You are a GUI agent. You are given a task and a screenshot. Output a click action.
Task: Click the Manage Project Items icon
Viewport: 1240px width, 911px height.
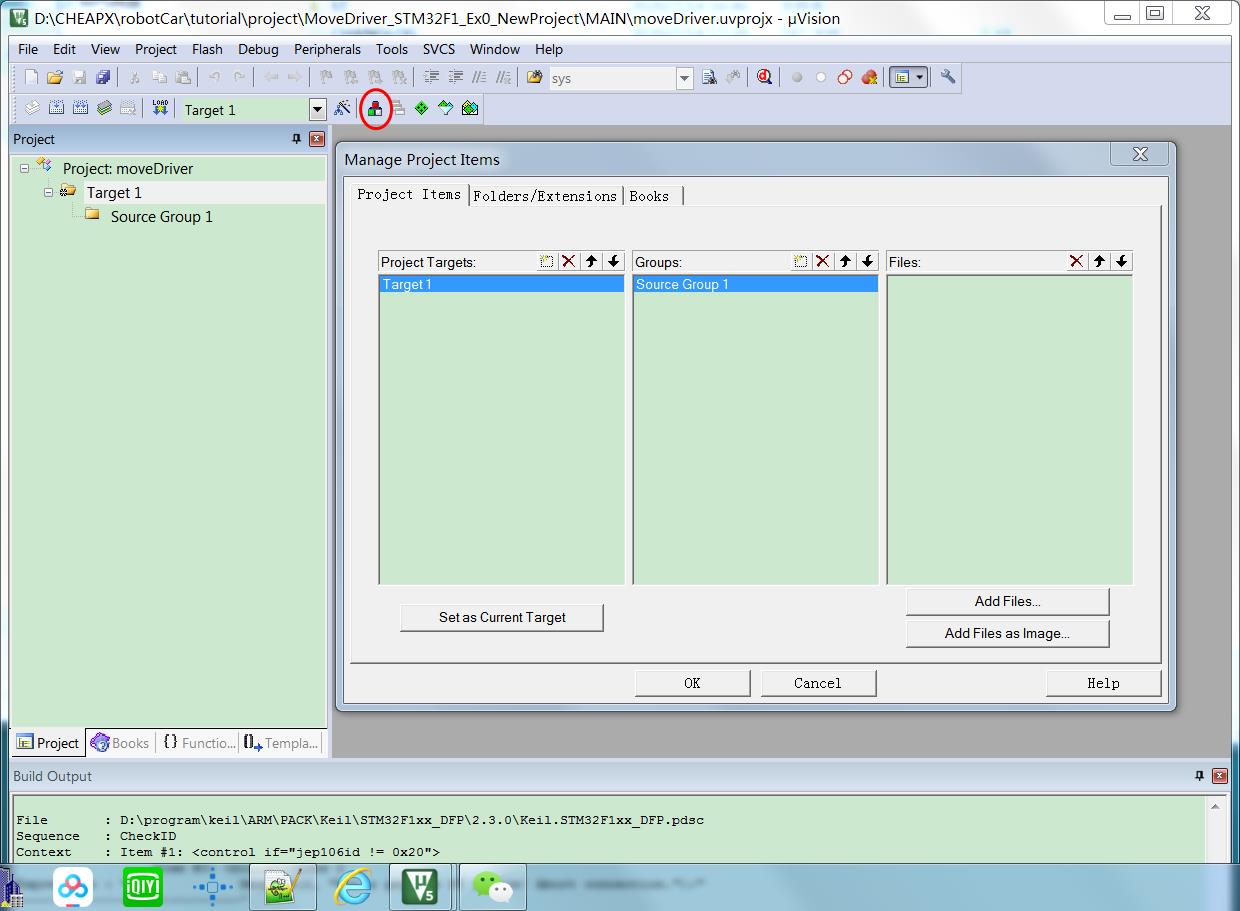click(x=374, y=108)
